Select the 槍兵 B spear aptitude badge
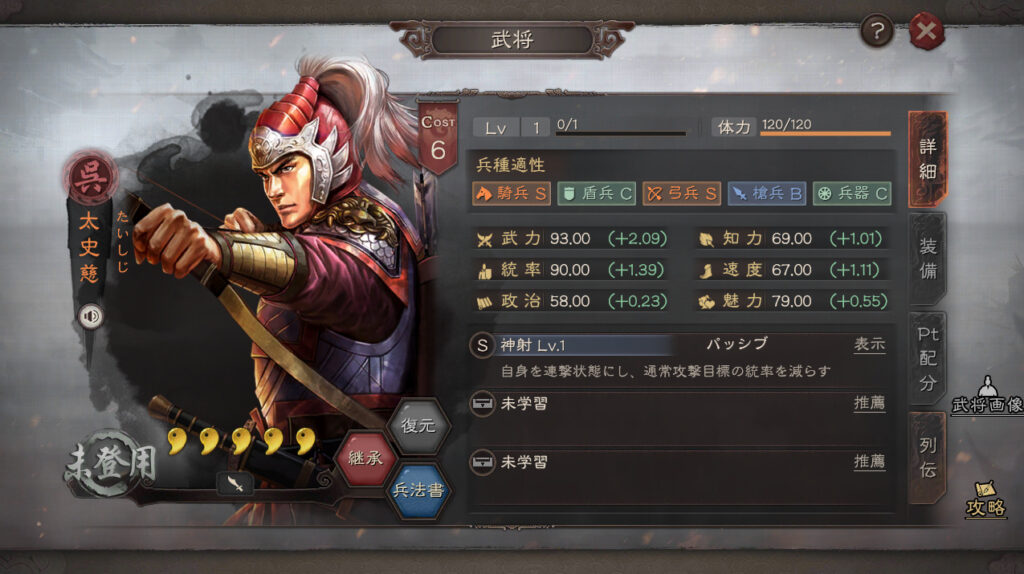1024x574 pixels. coord(767,193)
